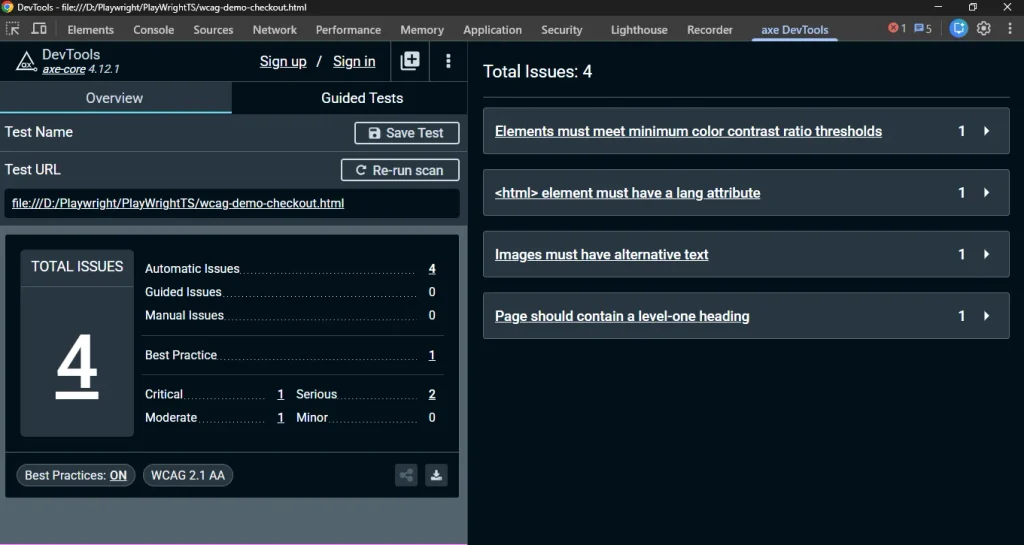1024x545 pixels.
Task: Toggle Best Practices ON setting
Action: 76,475
